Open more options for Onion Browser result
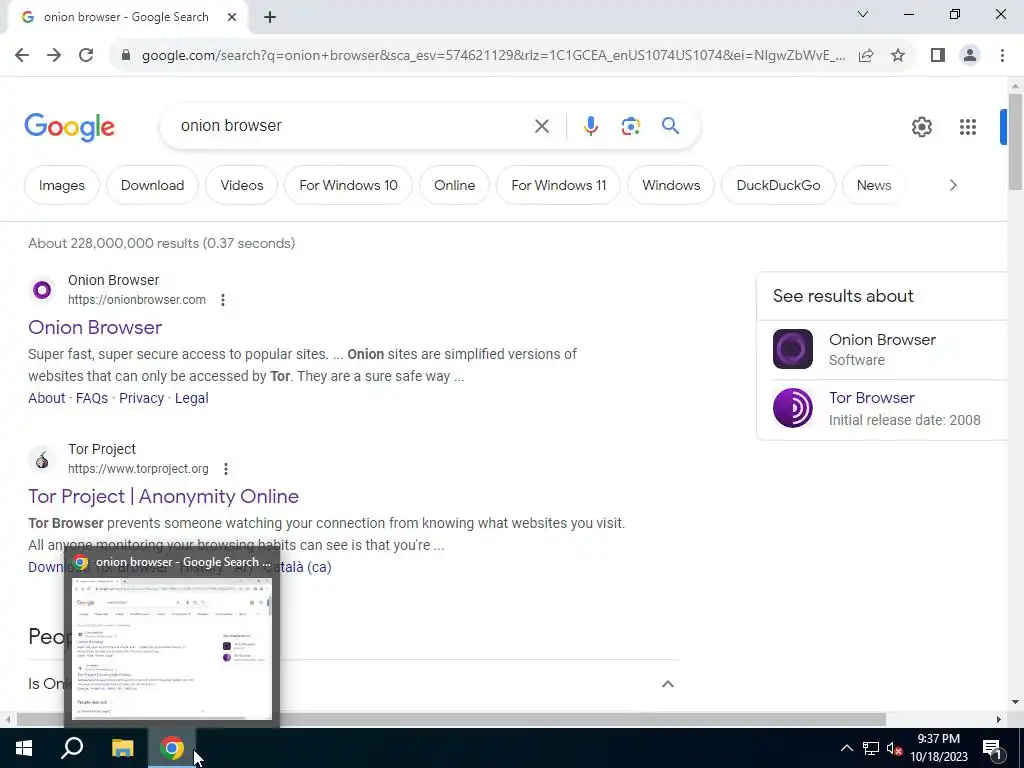The height and width of the screenshot is (768, 1024). 223,300
